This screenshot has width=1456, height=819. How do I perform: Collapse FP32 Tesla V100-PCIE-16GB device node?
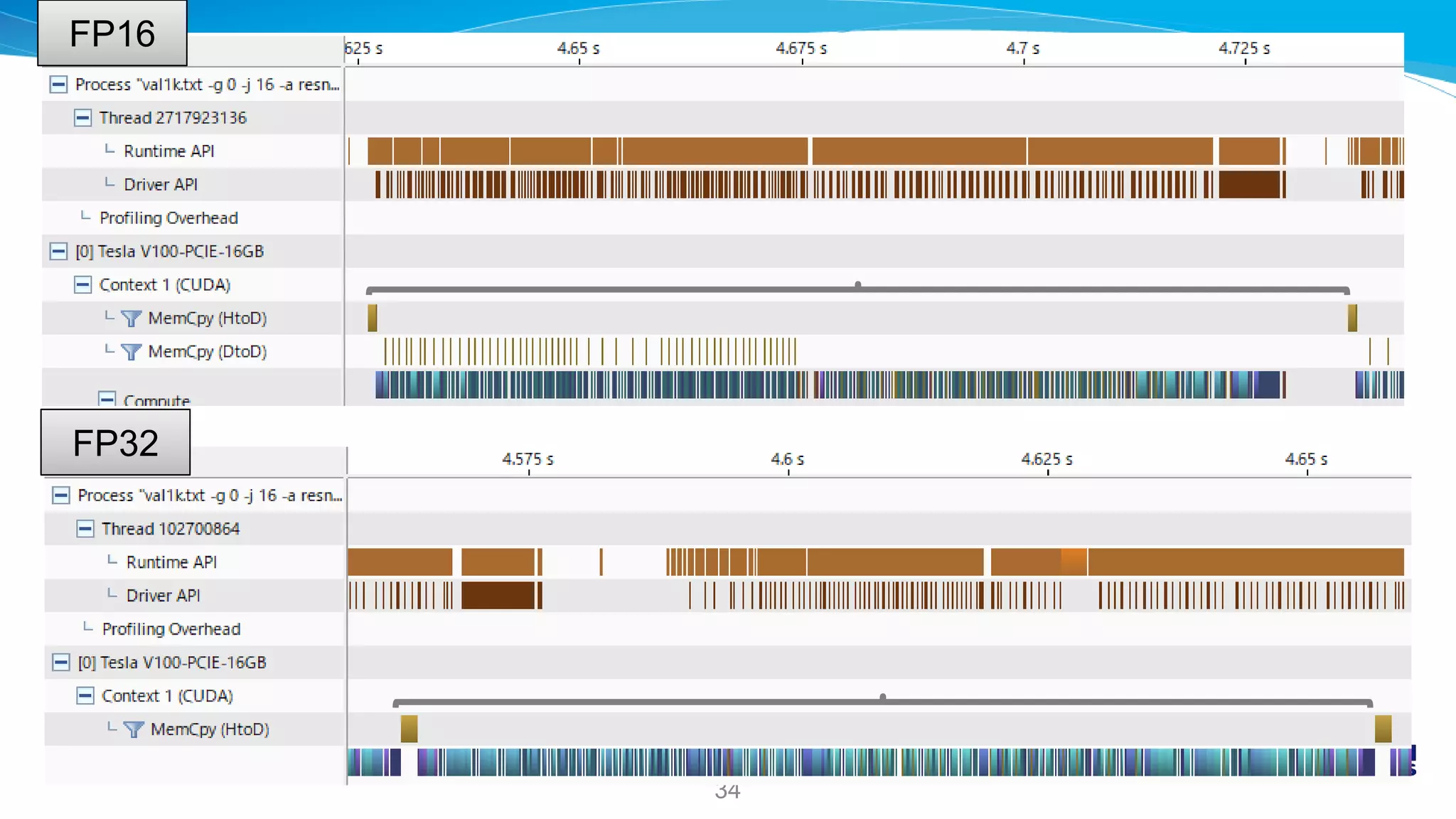(x=61, y=663)
